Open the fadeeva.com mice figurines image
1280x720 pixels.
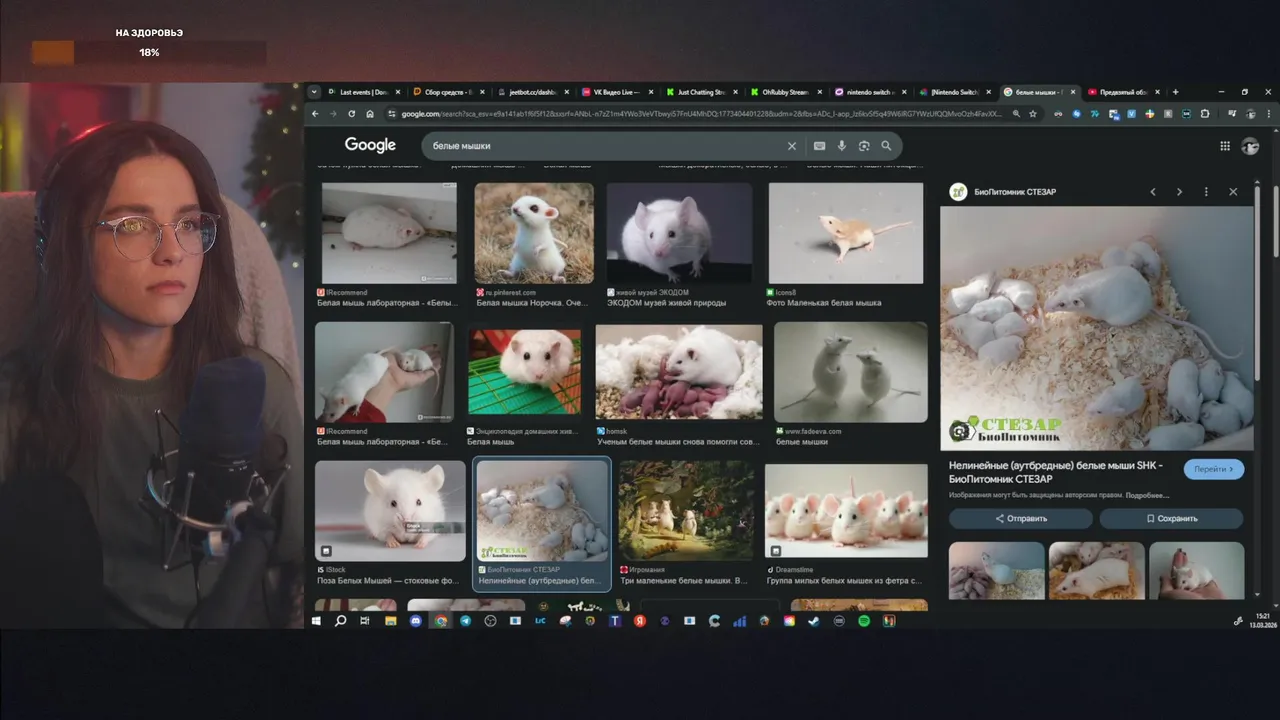[x=851, y=372]
